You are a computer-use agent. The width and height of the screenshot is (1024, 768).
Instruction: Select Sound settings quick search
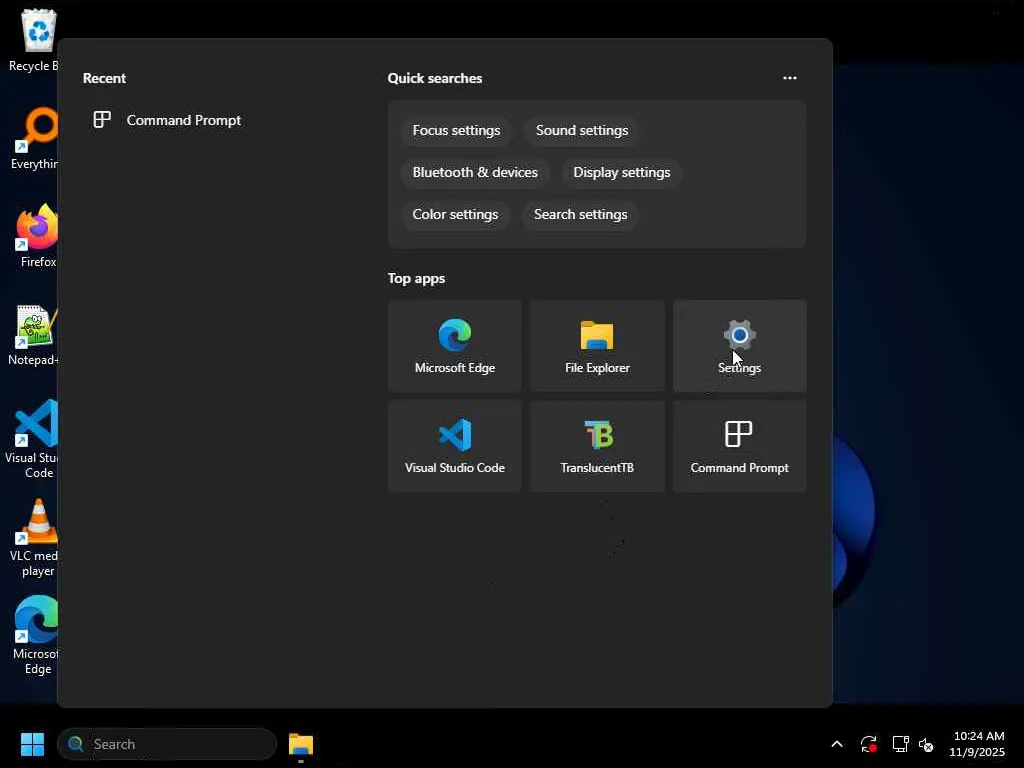point(582,131)
